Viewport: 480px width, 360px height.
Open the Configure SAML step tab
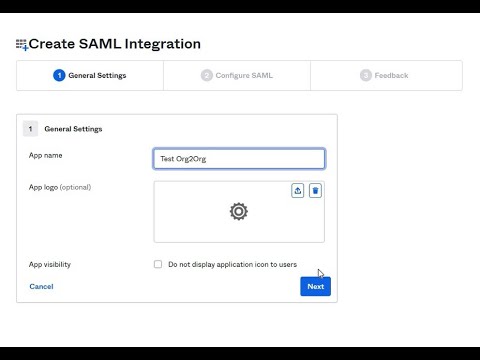(237, 75)
